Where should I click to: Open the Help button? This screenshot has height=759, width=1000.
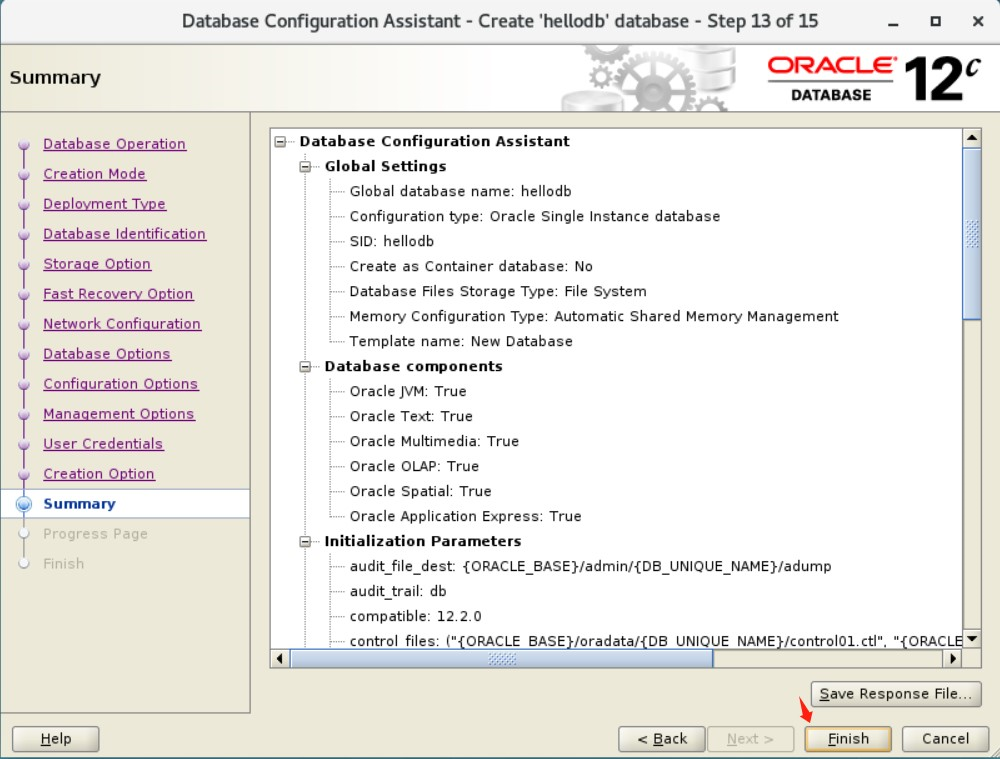coord(55,739)
